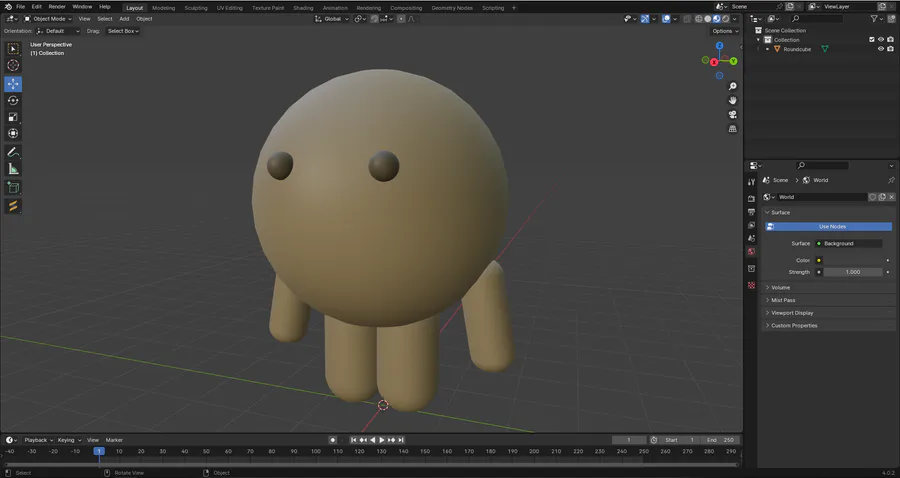Activate the Rotate tool
The width and height of the screenshot is (900, 478).
[13, 100]
